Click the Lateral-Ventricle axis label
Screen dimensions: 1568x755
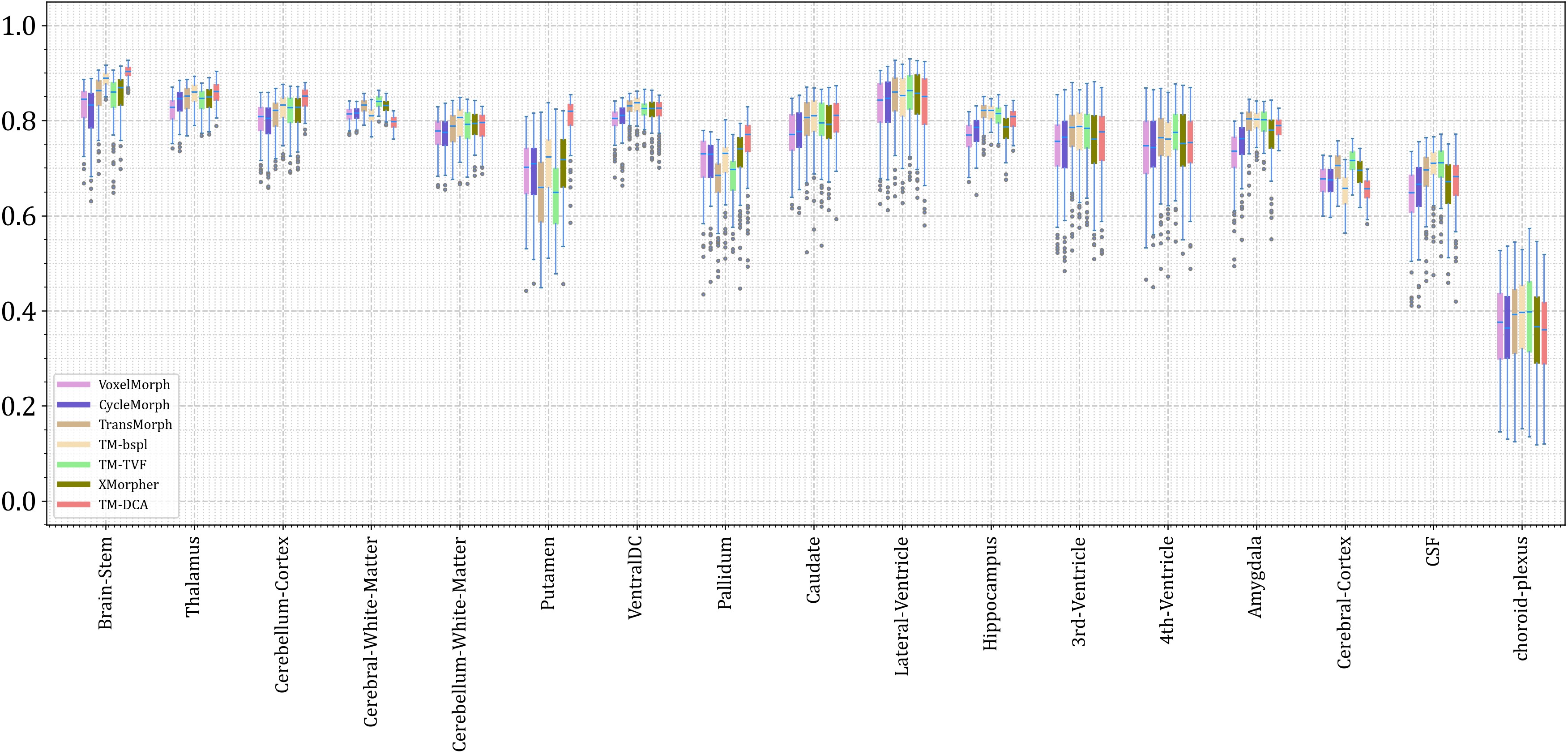[902, 606]
